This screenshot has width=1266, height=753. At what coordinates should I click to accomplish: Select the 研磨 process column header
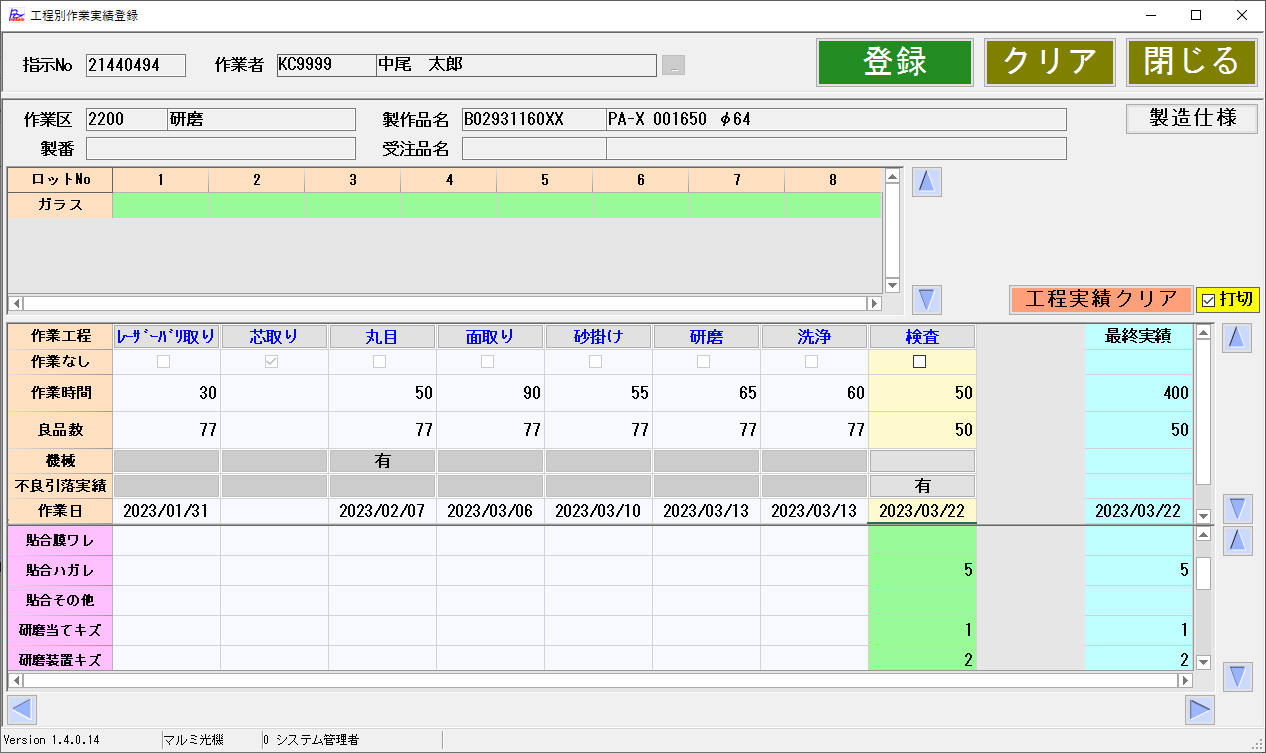pyautogui.click(x=706, y=337)
